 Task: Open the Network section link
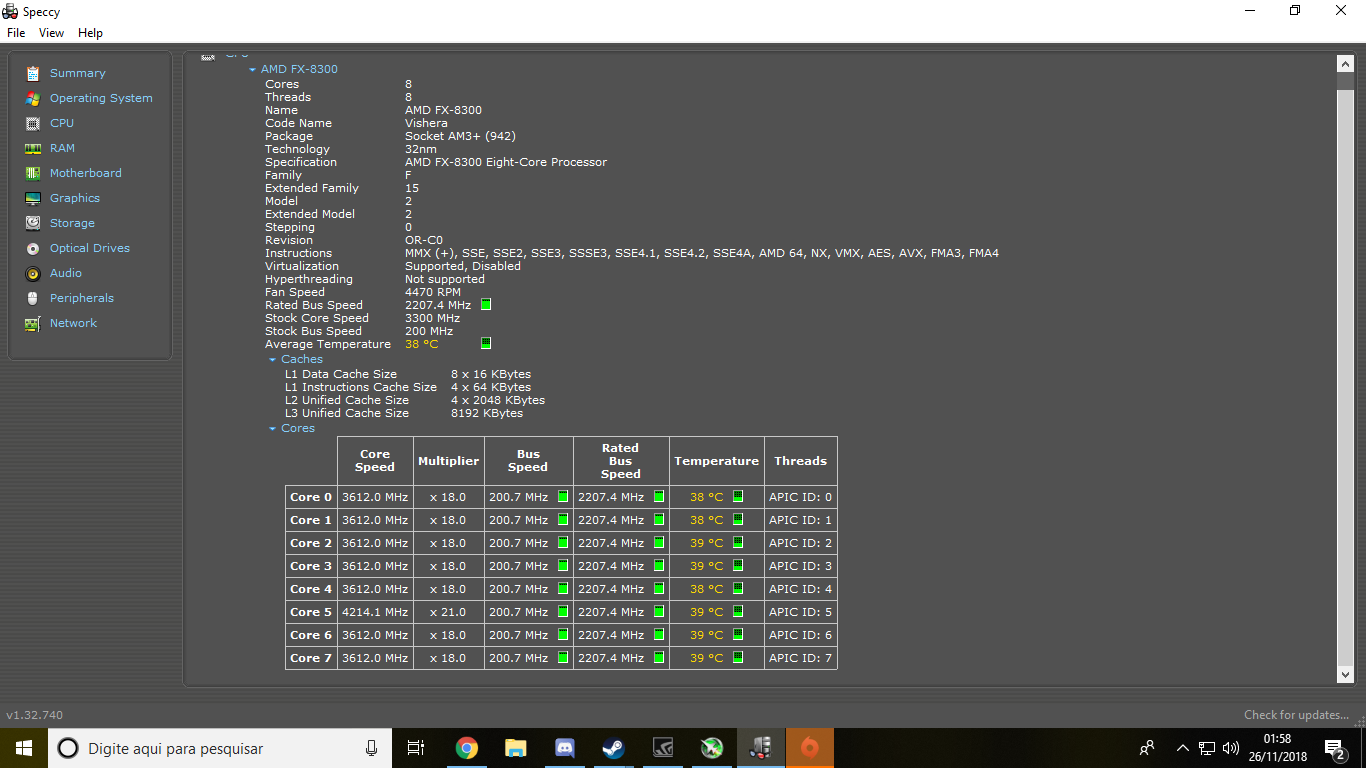point(73,323)
